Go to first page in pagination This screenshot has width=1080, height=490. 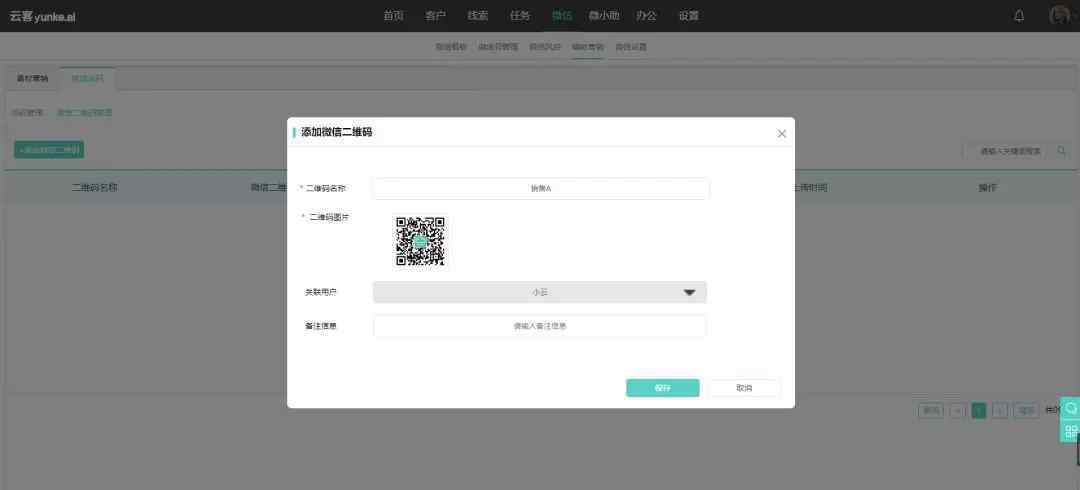(931, 411)
